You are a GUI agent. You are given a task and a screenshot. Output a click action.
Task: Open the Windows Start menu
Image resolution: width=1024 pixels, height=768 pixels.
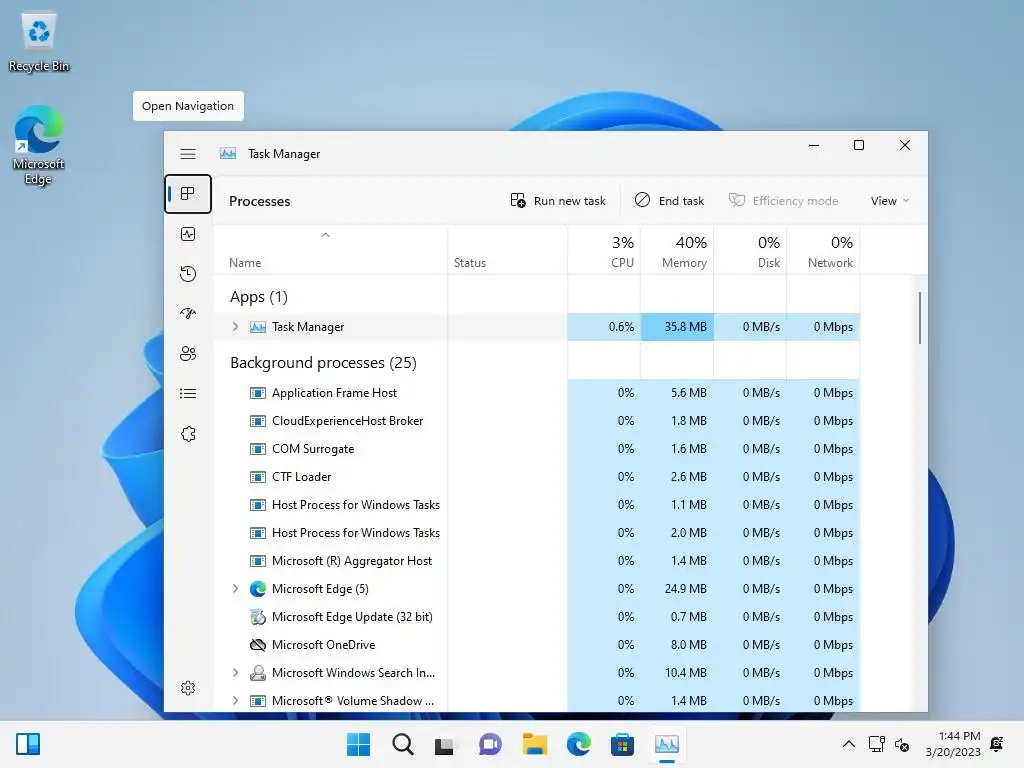tap(359, 744)
